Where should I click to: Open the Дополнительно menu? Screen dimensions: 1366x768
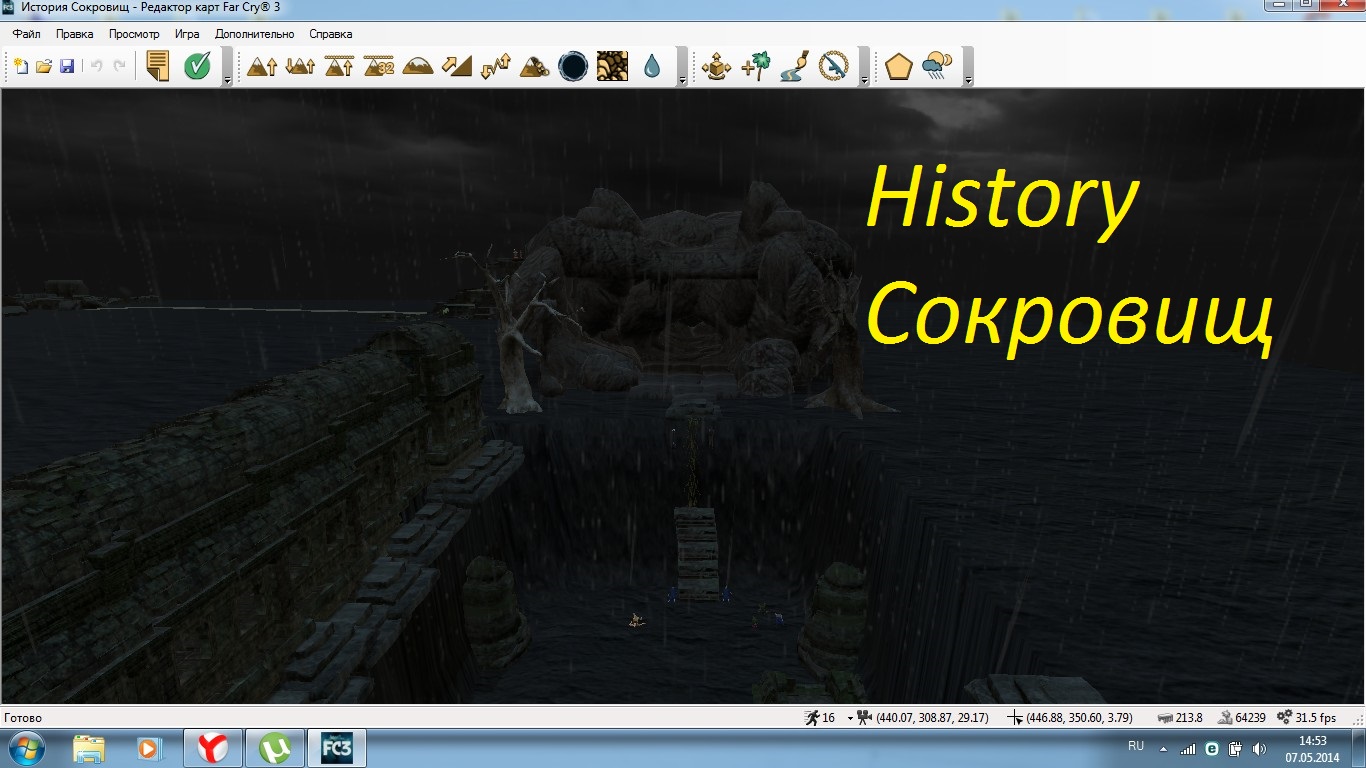click(x=255, y=34)
